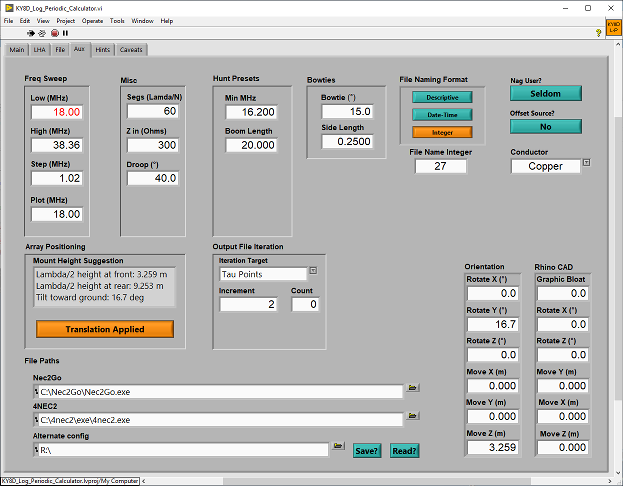Open the Conductor dropdown arrow
Screen dimensions: 623x486
[x=586, y=162]
